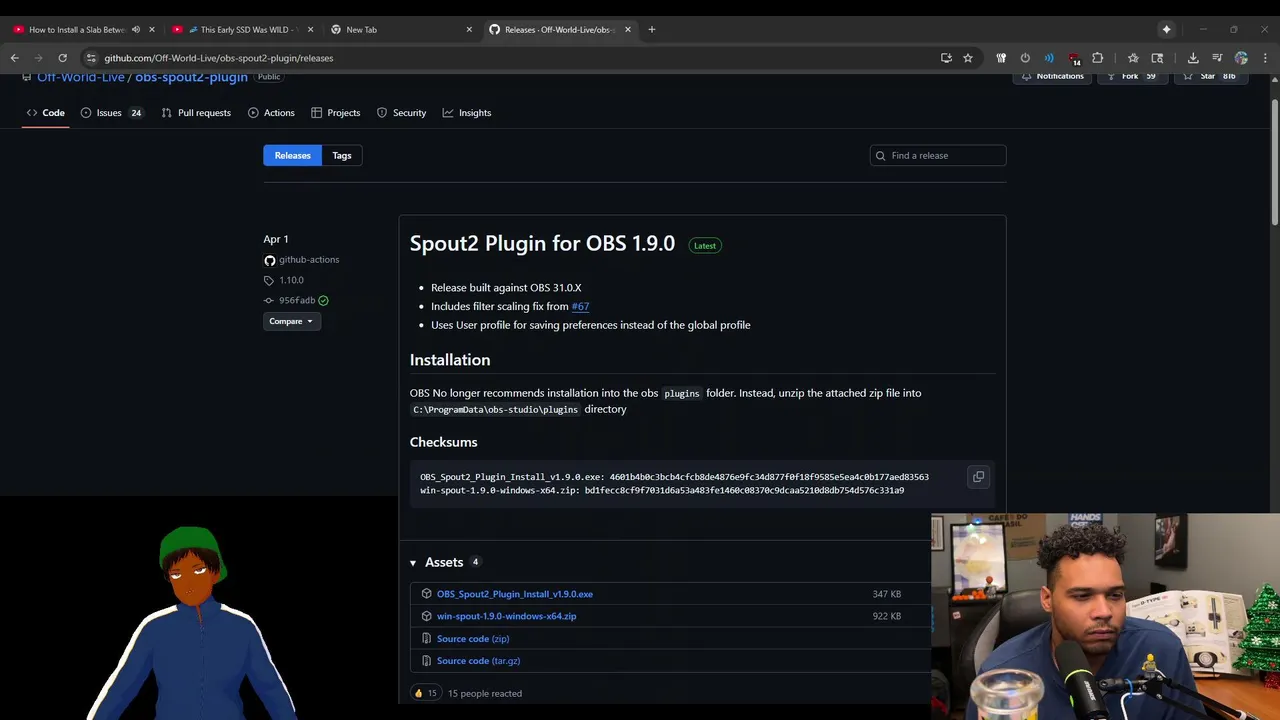This screenshot has height=720, width=1280.
Task: Click the blue sound-wave extension icon
Action: click(1049, 58)
